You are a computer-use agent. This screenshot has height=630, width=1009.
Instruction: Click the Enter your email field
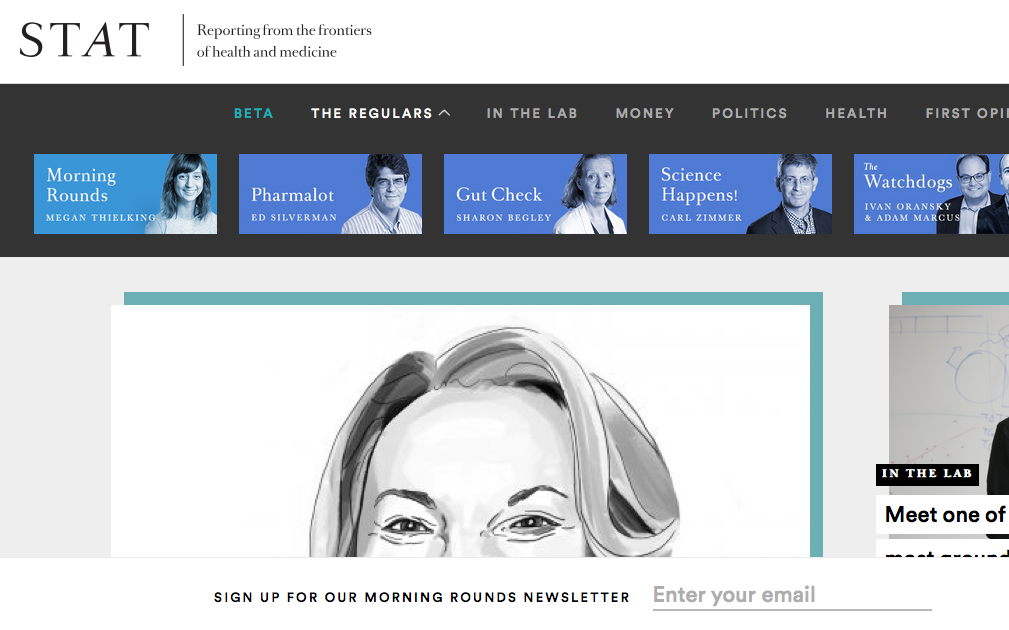pyautogui.click(x=792, y=595)
